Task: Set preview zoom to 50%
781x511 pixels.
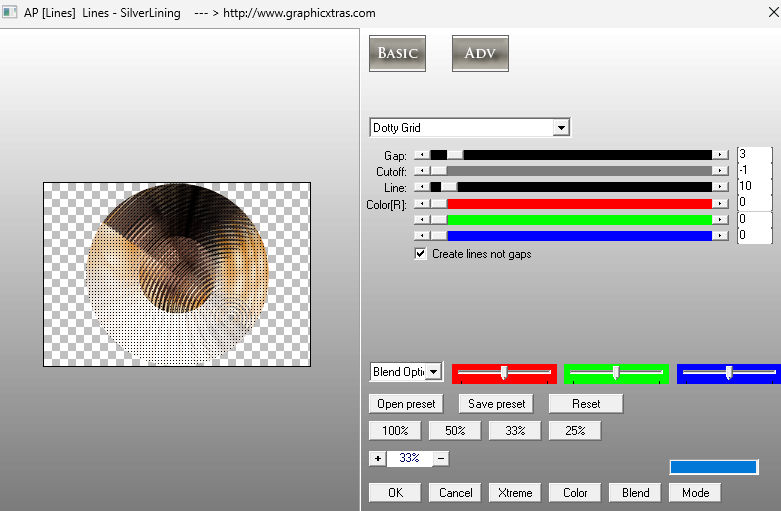Action: (x=455, y=431)
